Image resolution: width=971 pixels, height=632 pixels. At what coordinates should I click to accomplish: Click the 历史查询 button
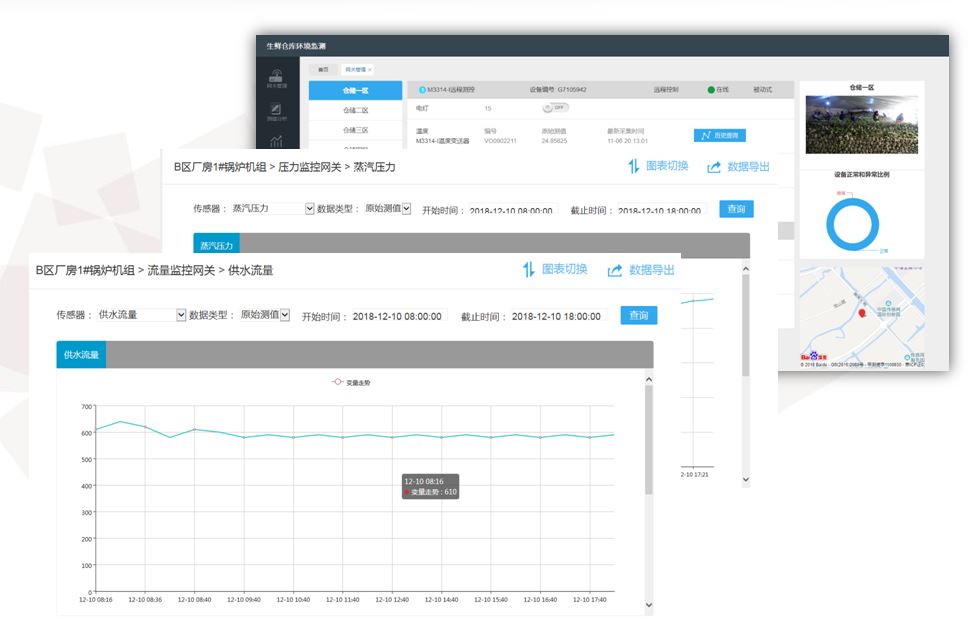click(719, 135)
